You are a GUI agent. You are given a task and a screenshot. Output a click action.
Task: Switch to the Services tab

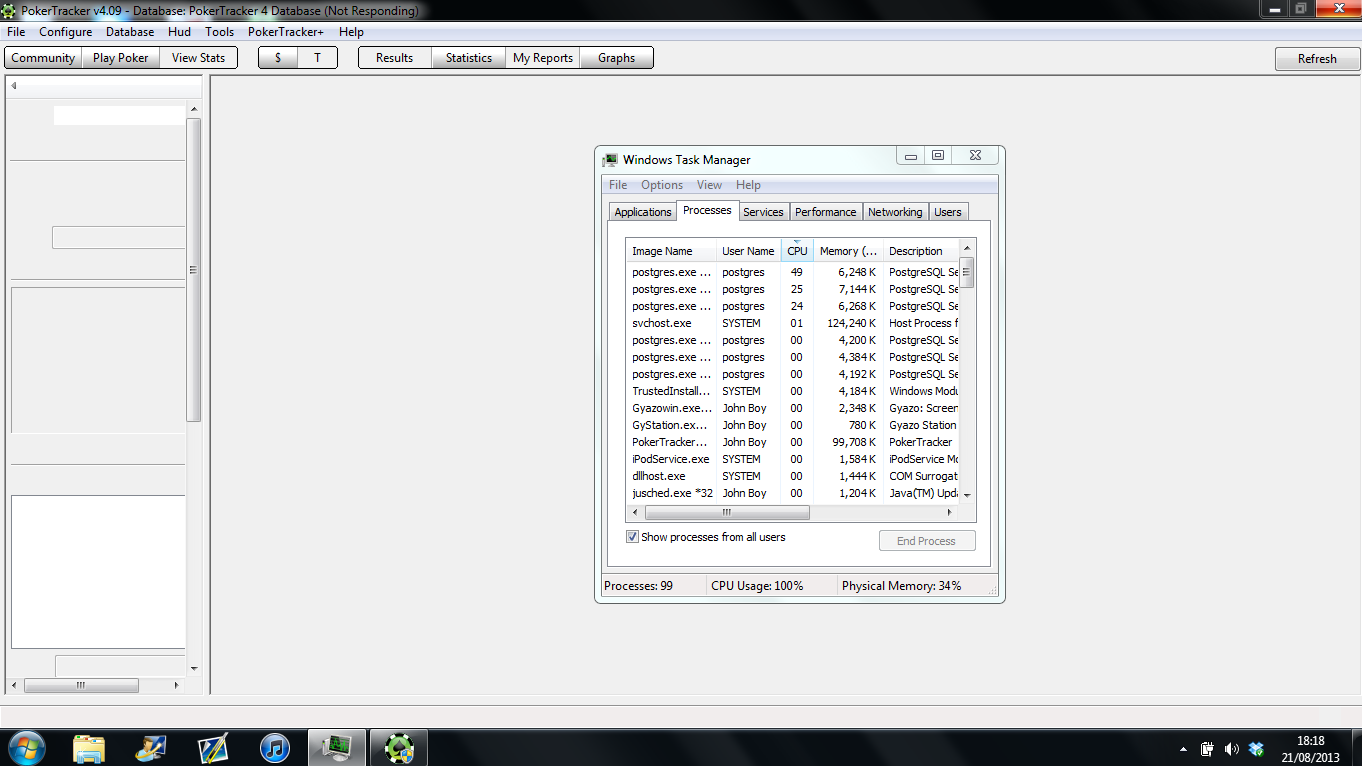tap(763, 212)
